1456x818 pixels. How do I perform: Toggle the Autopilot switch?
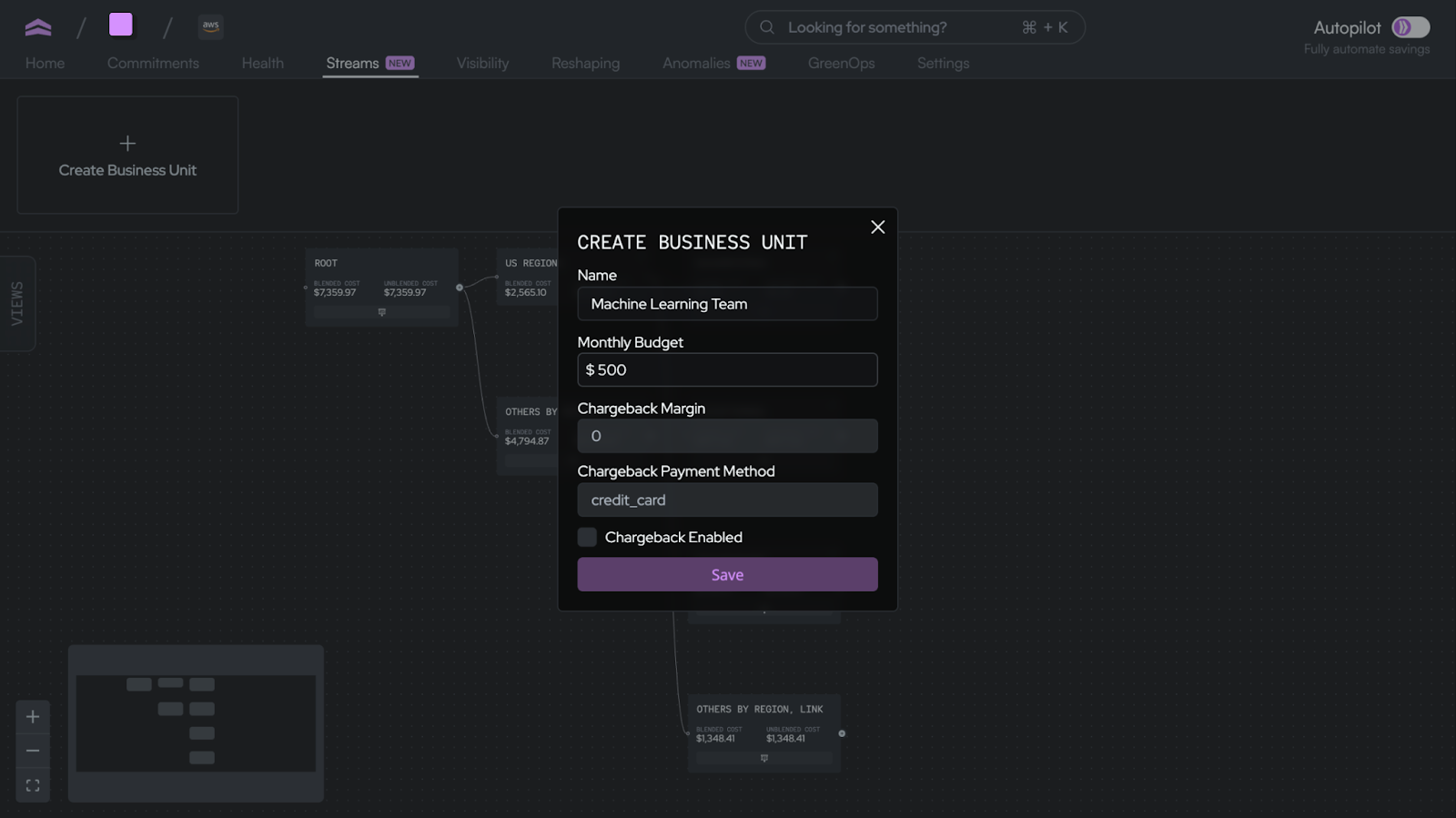(x=1410, y=27)
